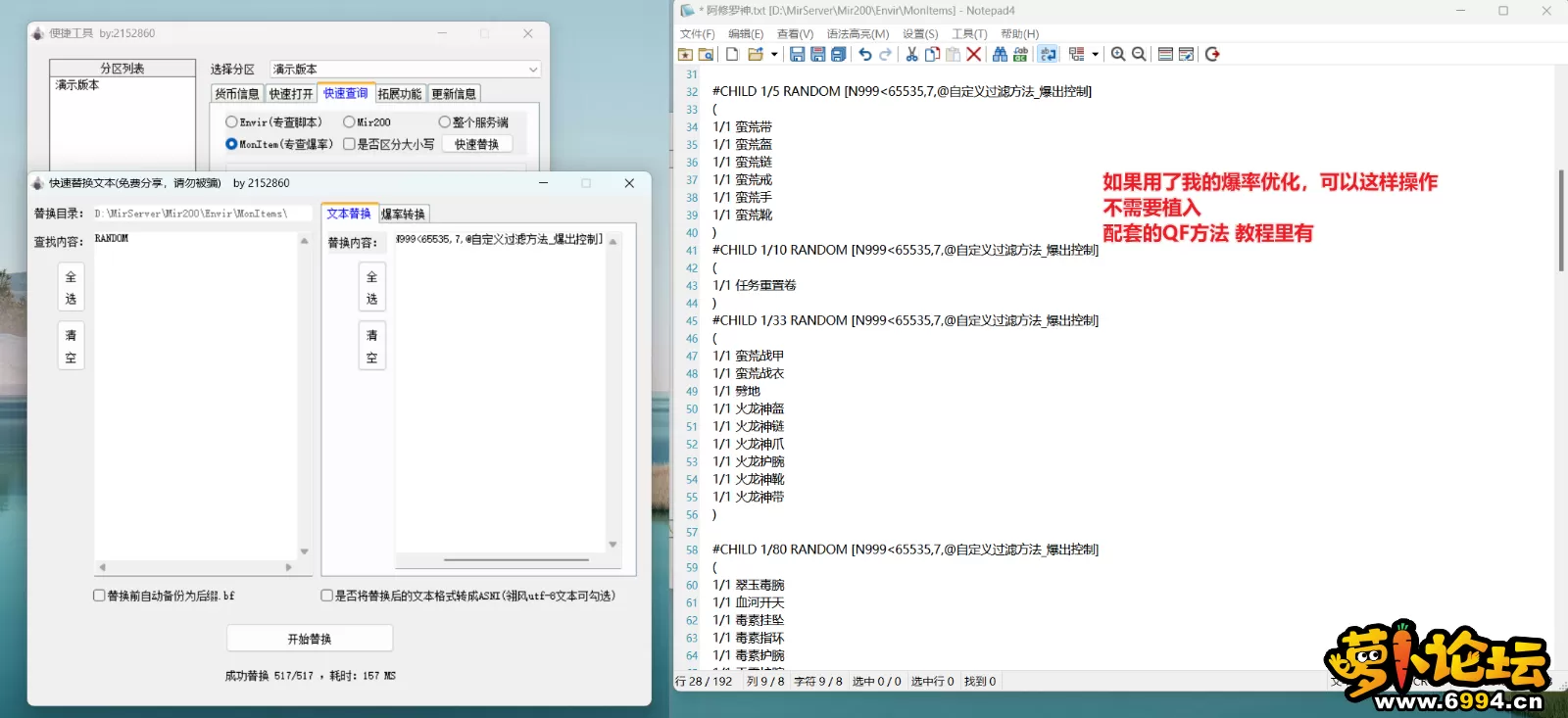Click the open file folder icon
The image size is (1568, 718).
[x=756, y=54]
